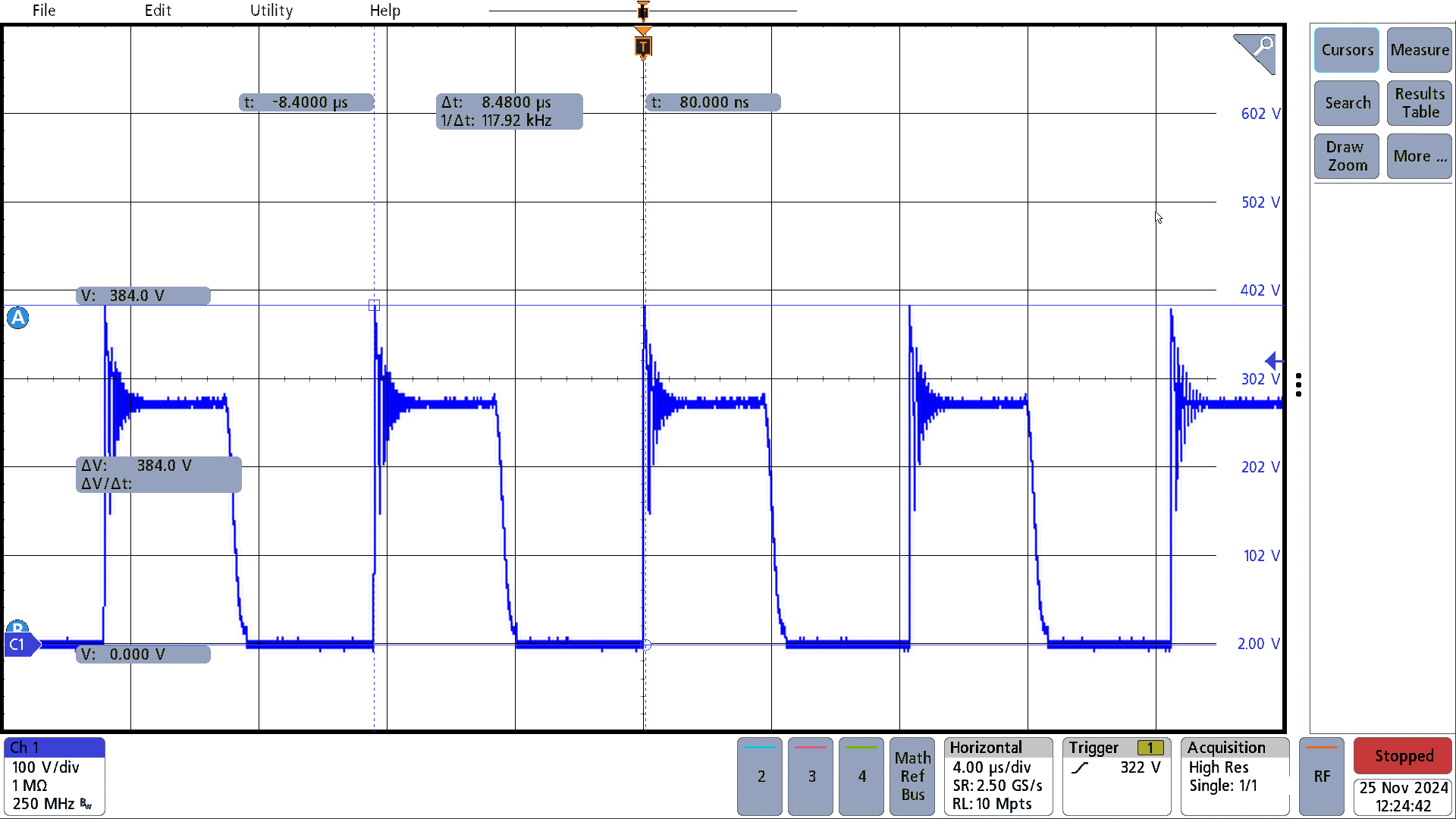The image size is (1456, 819).
Task: Click the Stopped run/stop button
Action: [1404, 756]
